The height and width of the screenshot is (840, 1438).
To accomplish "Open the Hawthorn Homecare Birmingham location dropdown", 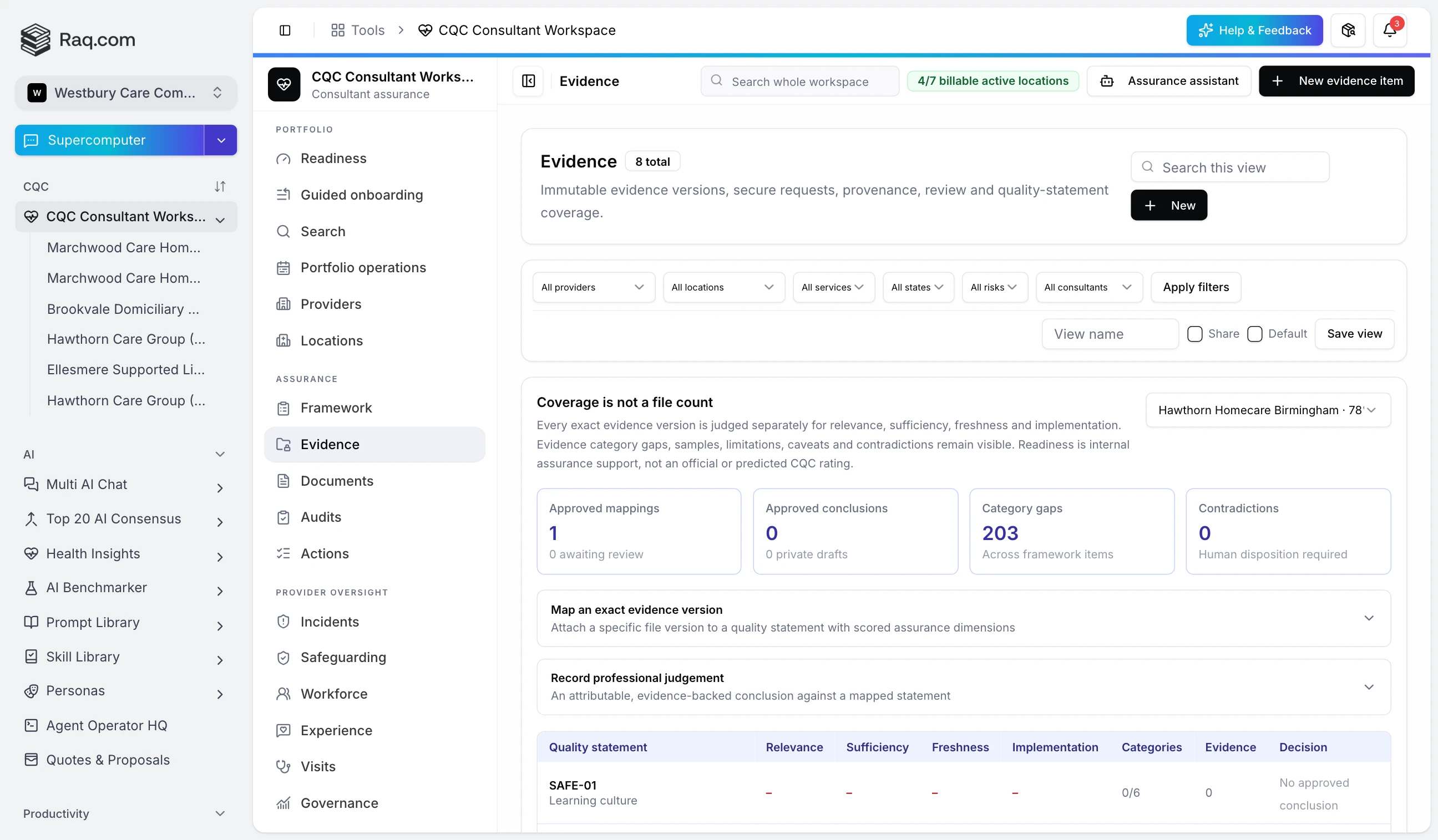I will [x=1268, y=410].
